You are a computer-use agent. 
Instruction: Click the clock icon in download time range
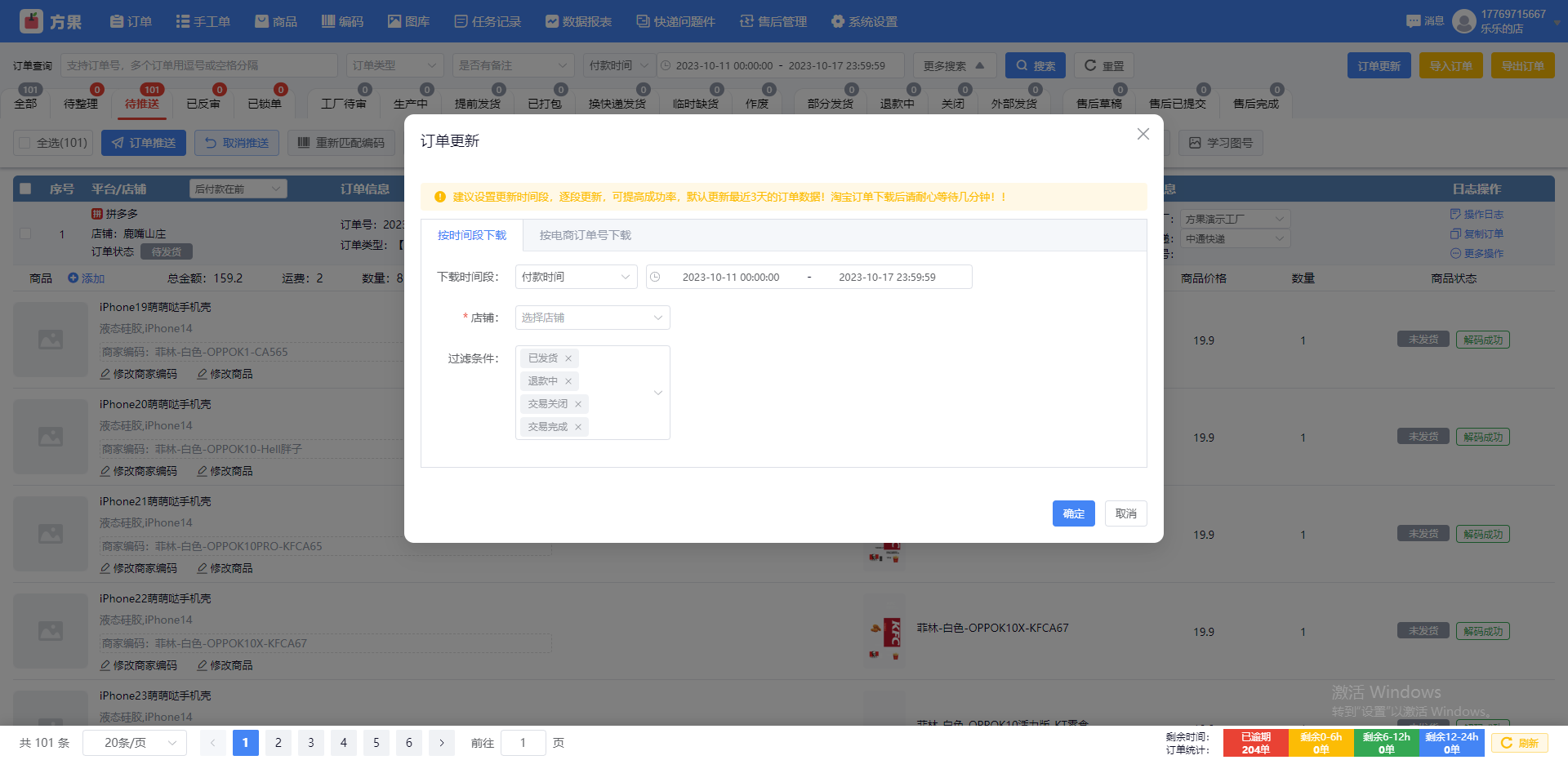pos(655,277)
